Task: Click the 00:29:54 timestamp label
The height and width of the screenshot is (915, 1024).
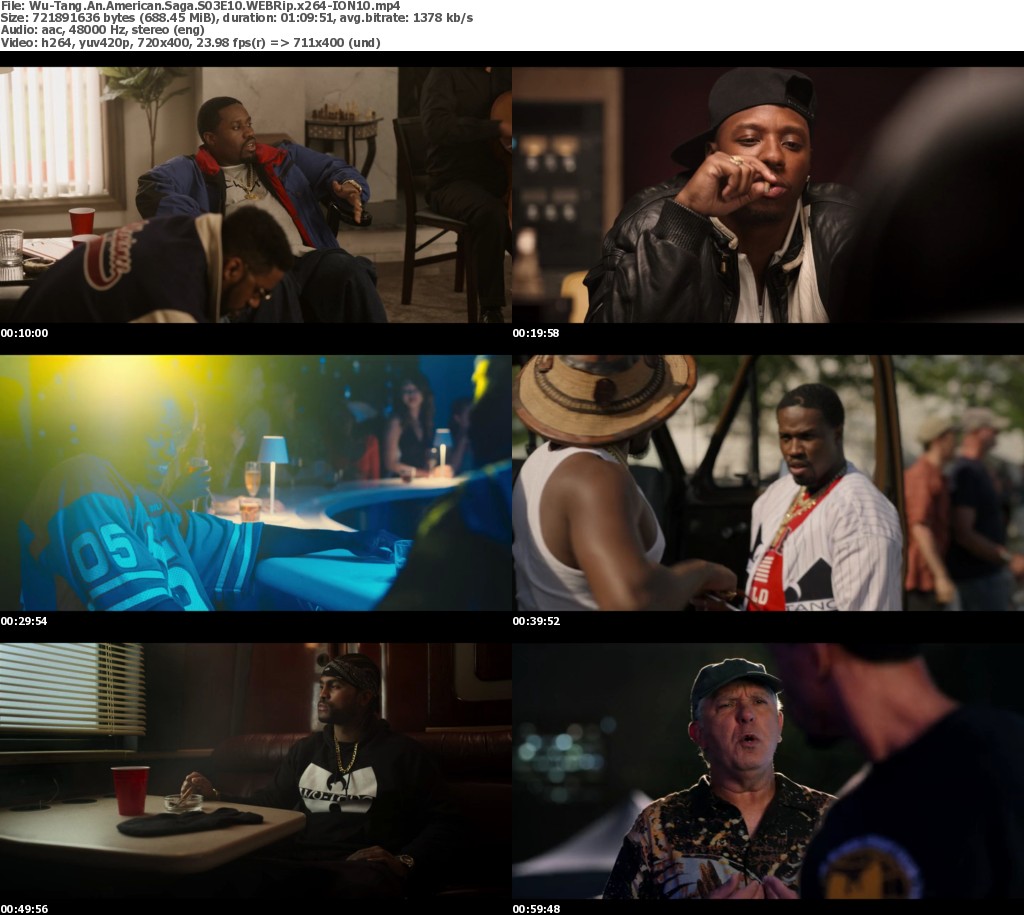Action: click(24, 621)
